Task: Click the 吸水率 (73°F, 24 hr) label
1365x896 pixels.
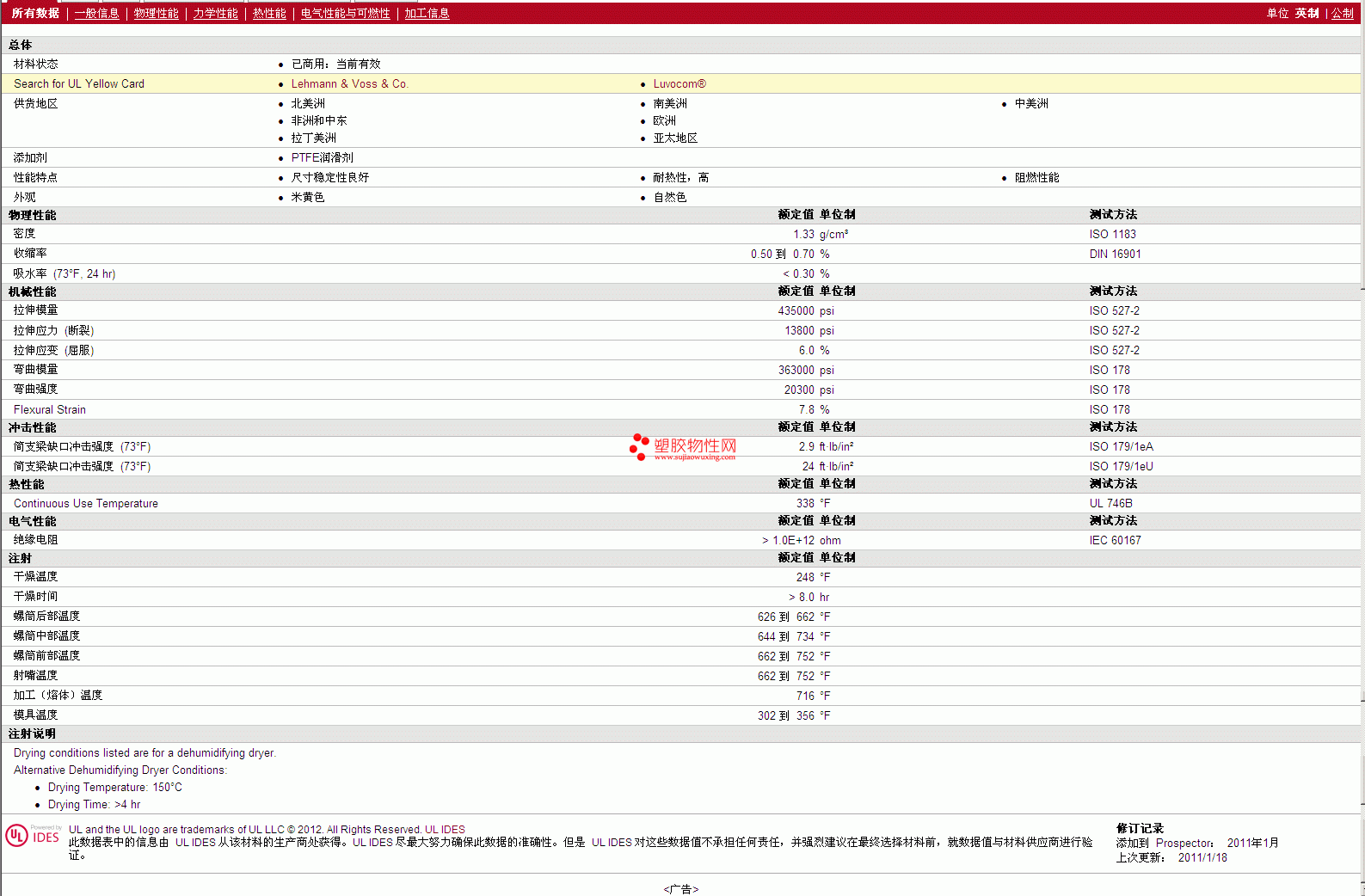Action: point(65,273)
